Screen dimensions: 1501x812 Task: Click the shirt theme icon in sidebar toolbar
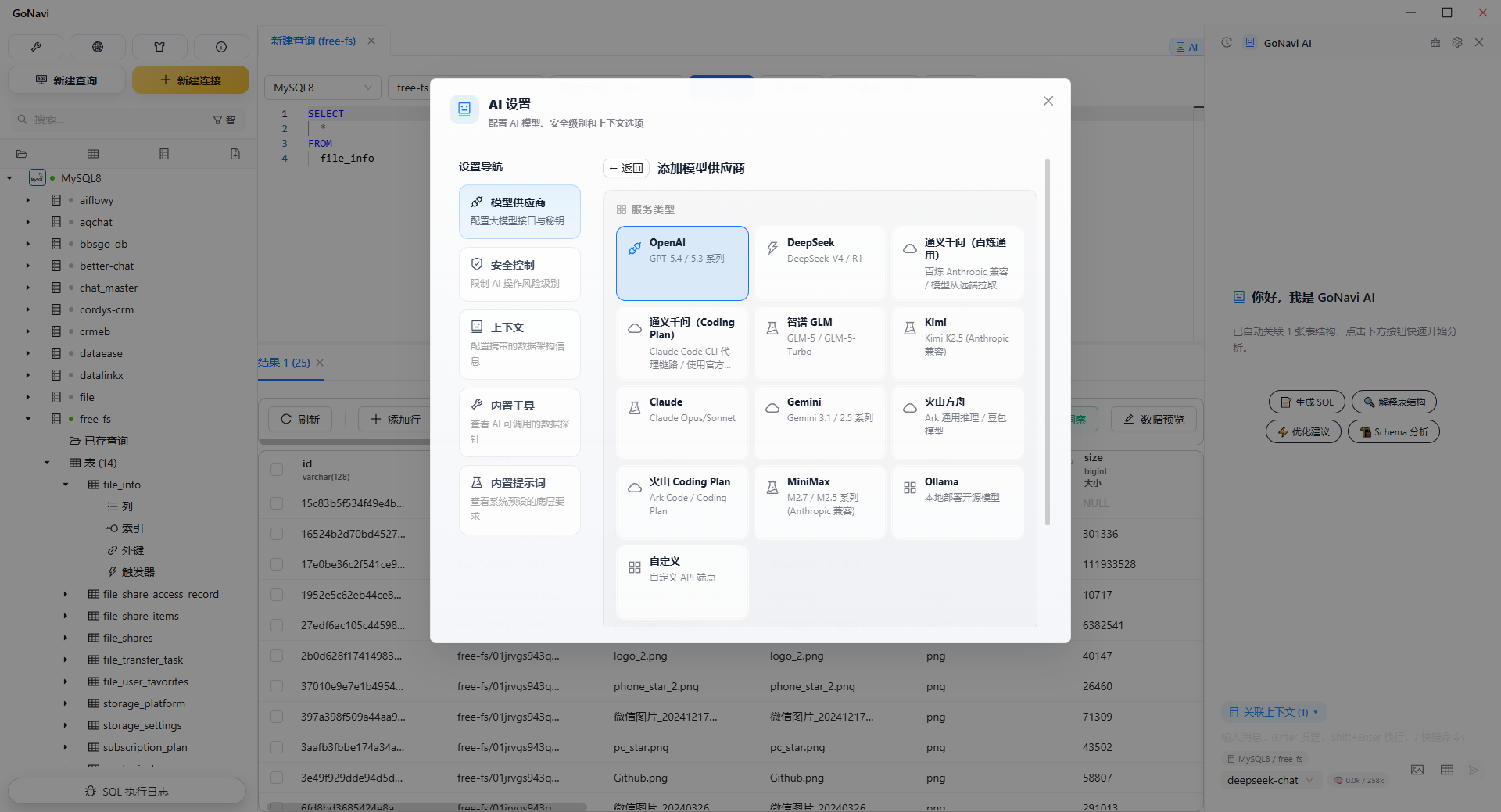159,47
